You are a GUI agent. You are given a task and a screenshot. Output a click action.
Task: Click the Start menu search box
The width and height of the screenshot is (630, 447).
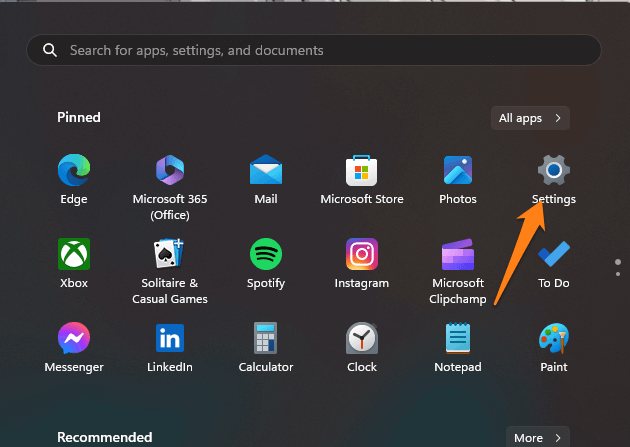coord(314,50)
